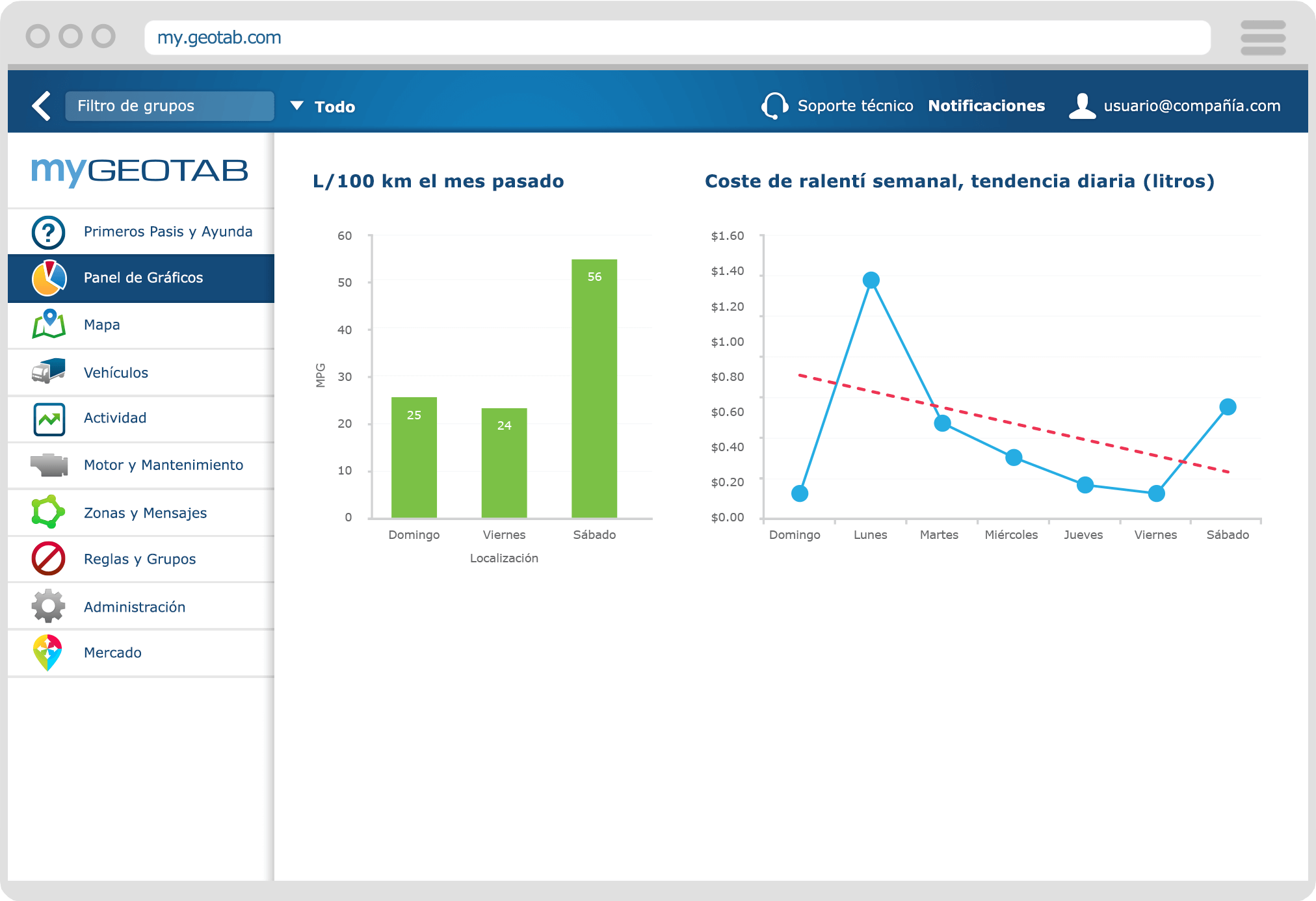
Task: Click inside the Filtro de grupos field
Action: [x=169, y=105]
